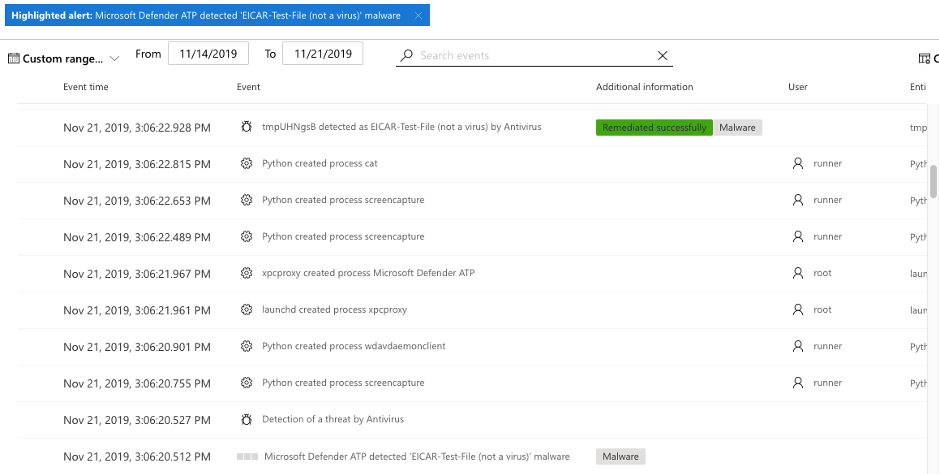Sort by the Event time column
Image resolution: width=939 pixels, height=474 pixels.
click(x=86, y=87)
